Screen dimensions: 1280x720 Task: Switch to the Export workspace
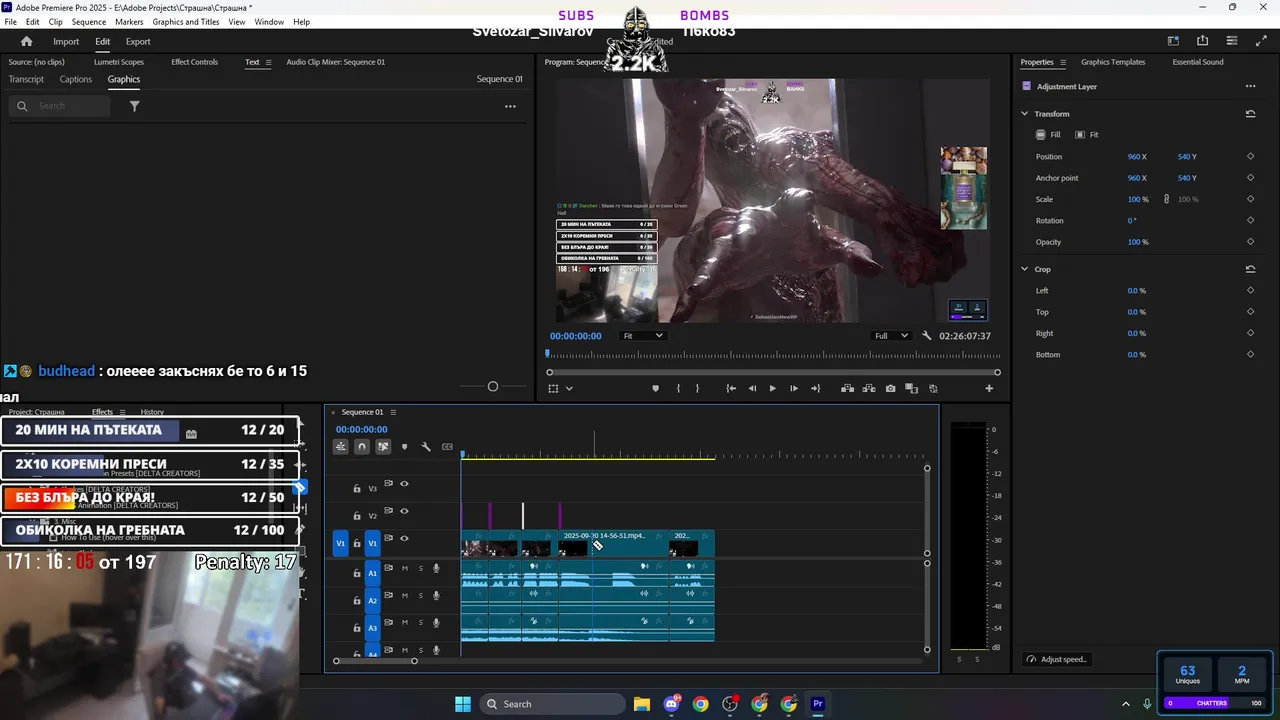138,41
